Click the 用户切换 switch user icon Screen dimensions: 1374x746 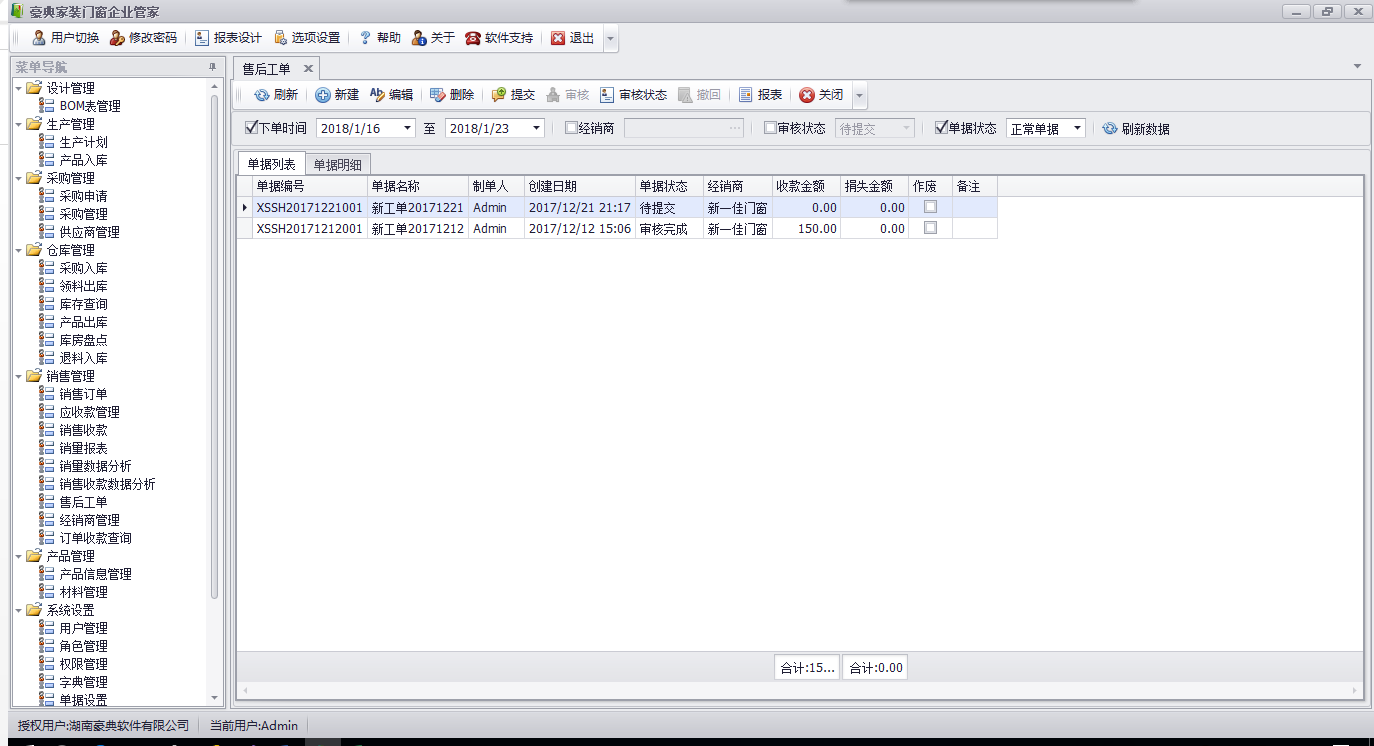[39, 38]
